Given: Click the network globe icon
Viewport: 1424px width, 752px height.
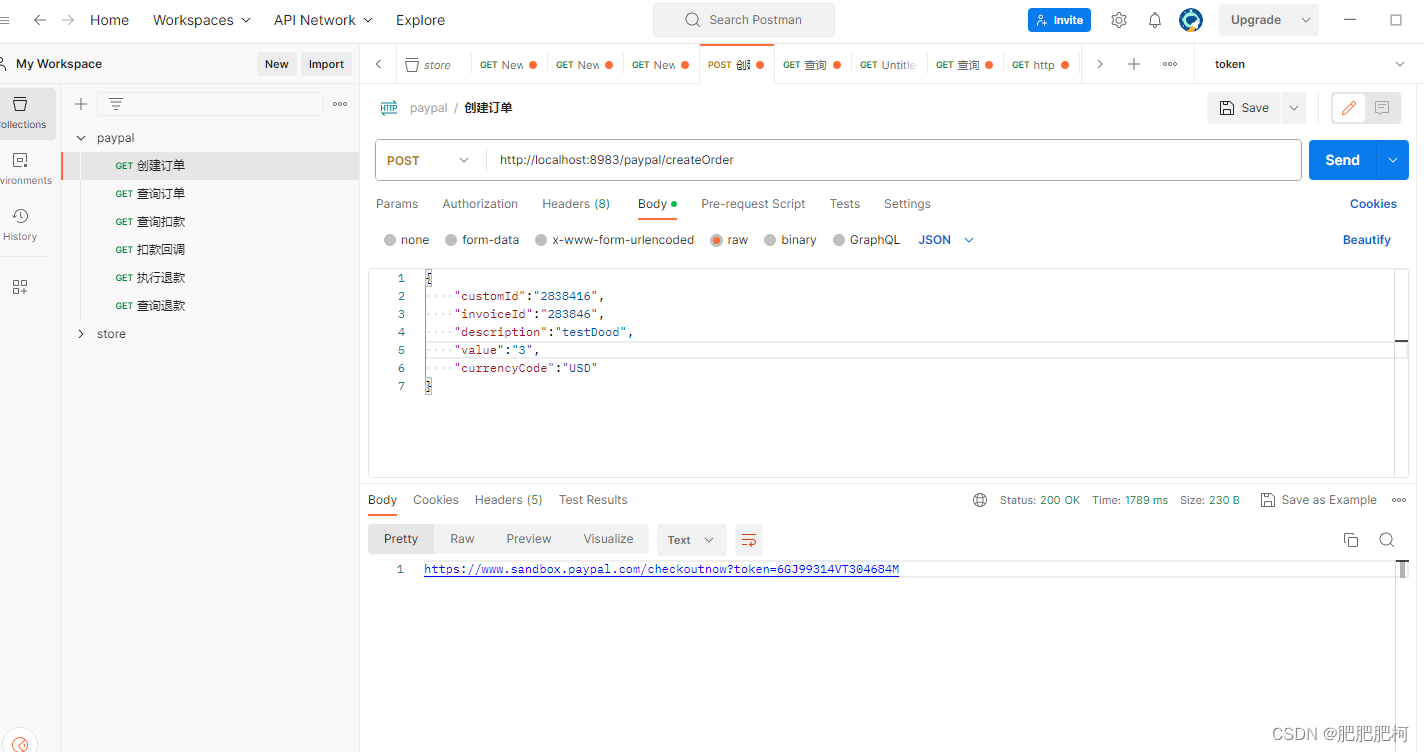Looking at the screenshot, I should tap(980, 500).
